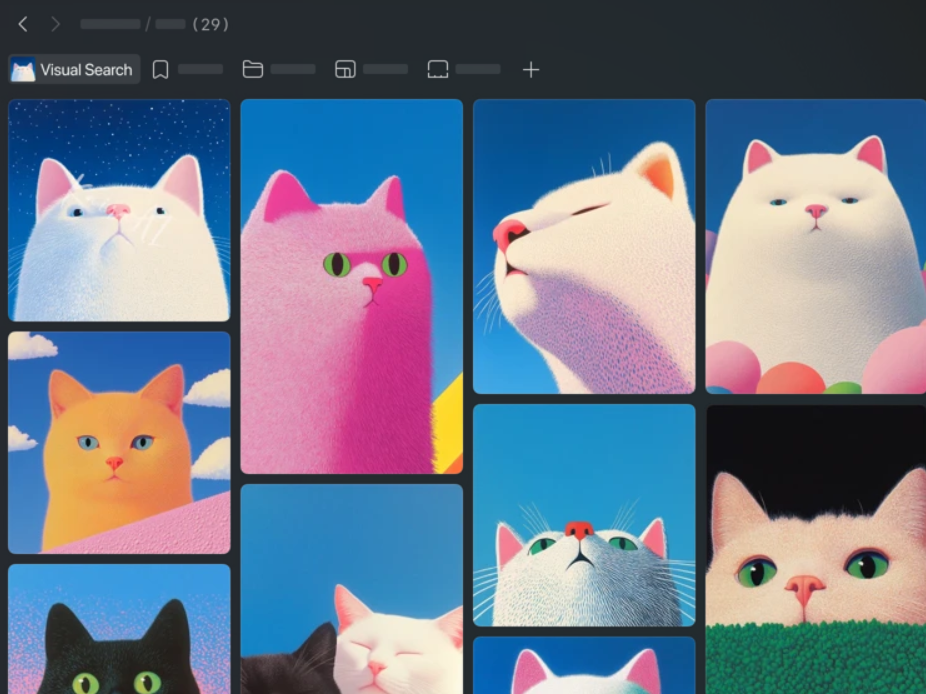Click the (29) item count label
The image size is (926, 694).
[211, 24]
